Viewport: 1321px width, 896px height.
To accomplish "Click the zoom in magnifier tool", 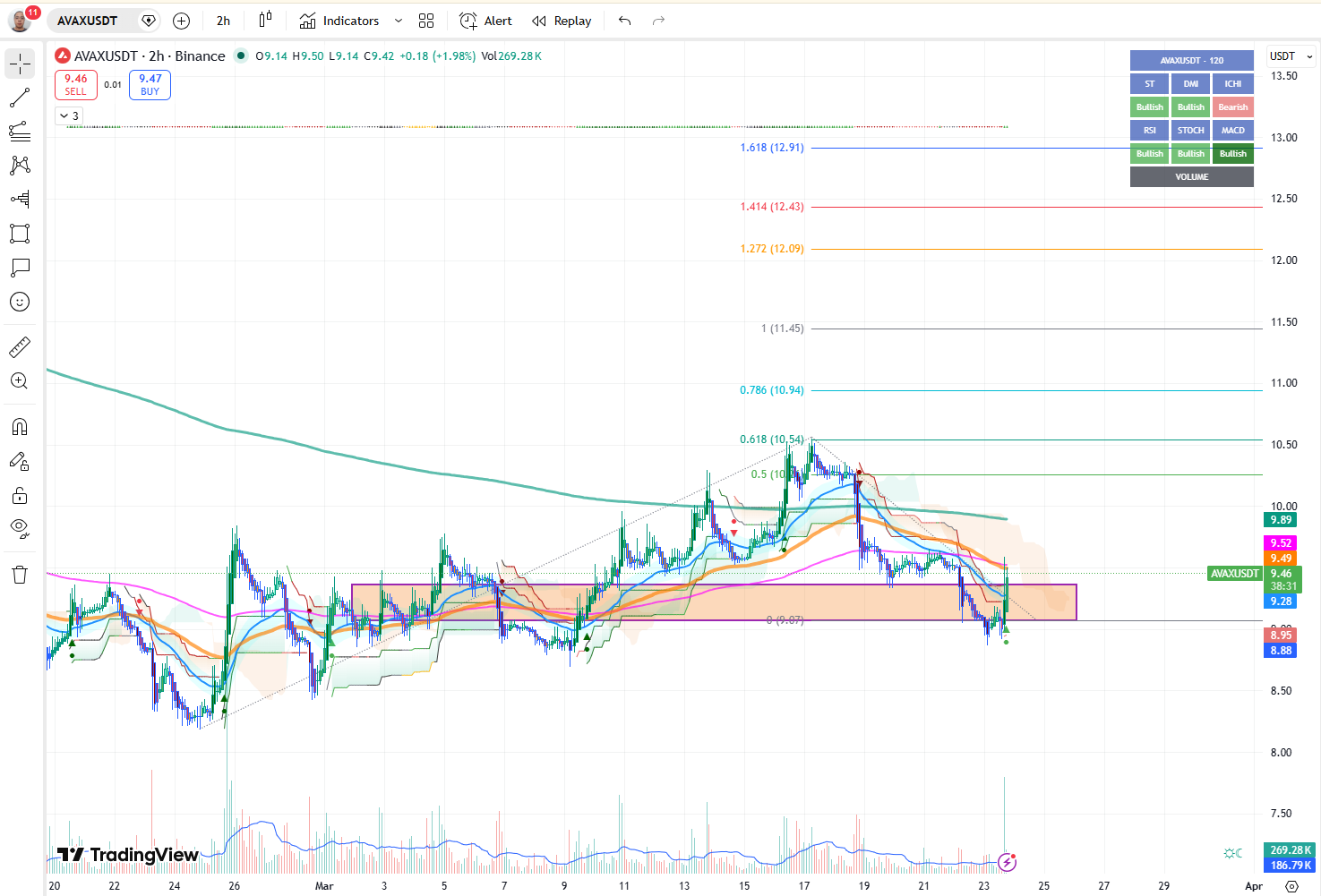I will click(x=20, y=381).
